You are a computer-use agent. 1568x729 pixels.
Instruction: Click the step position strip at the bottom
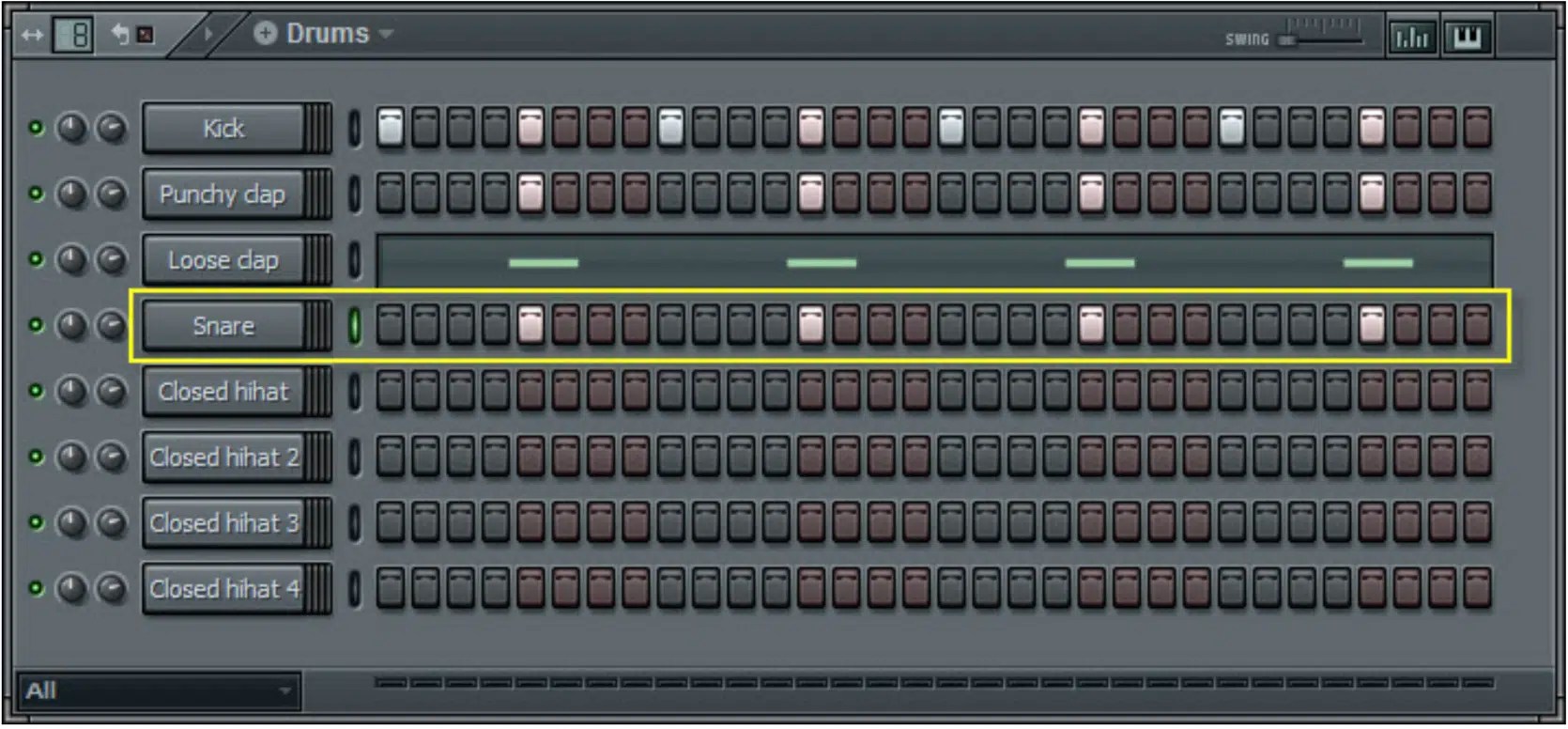pyautogui.click(x=934, y=683)
